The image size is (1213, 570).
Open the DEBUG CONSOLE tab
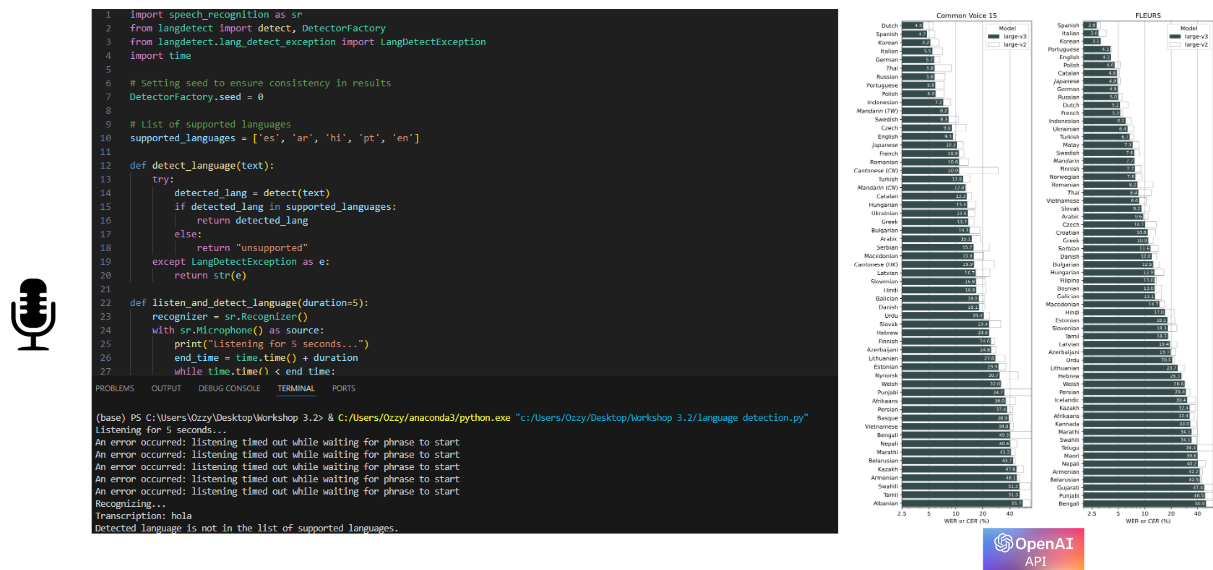pos(229,388)
